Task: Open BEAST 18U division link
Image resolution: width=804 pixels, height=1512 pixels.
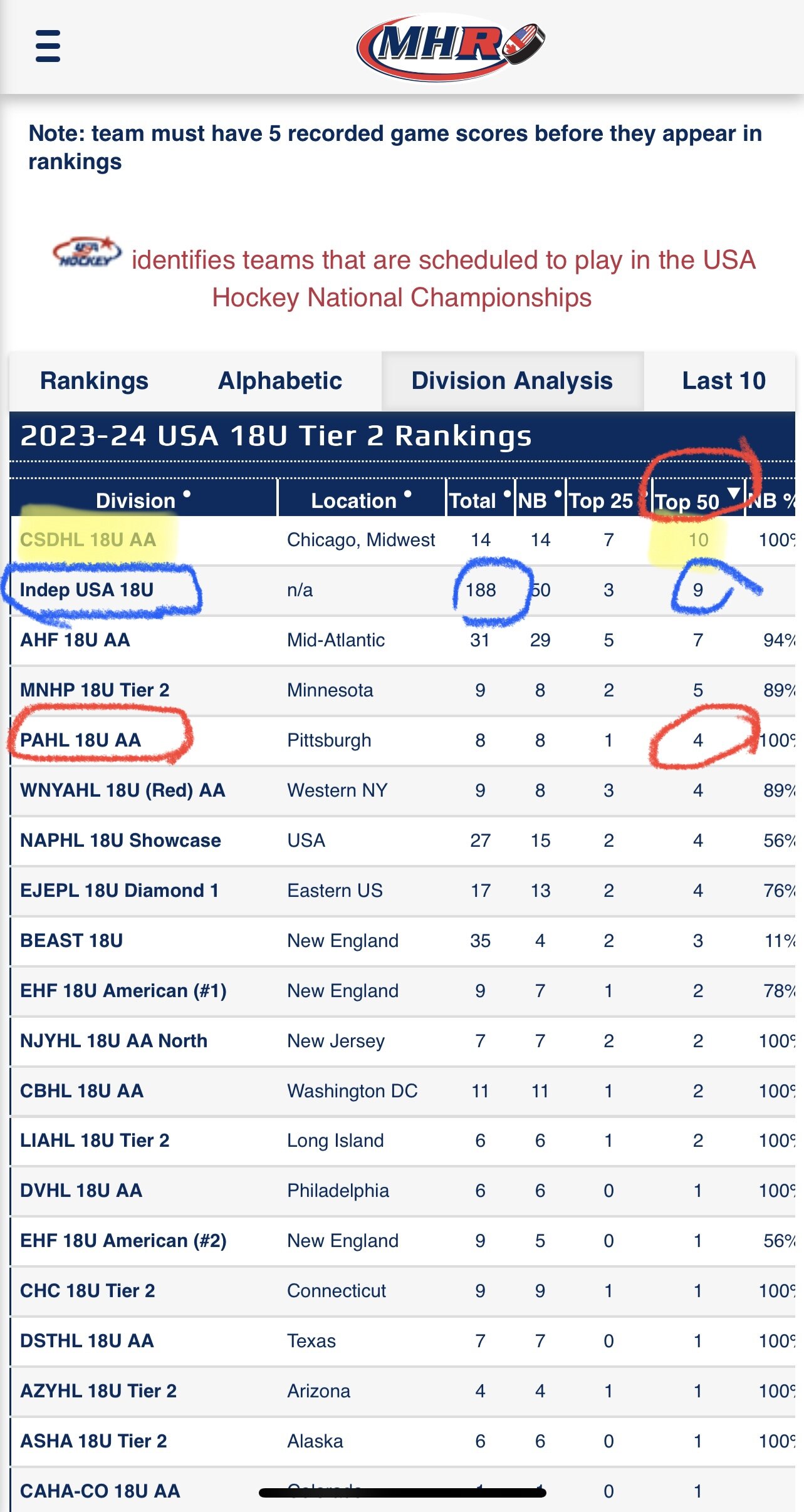Action: click(x=71, y=940)
